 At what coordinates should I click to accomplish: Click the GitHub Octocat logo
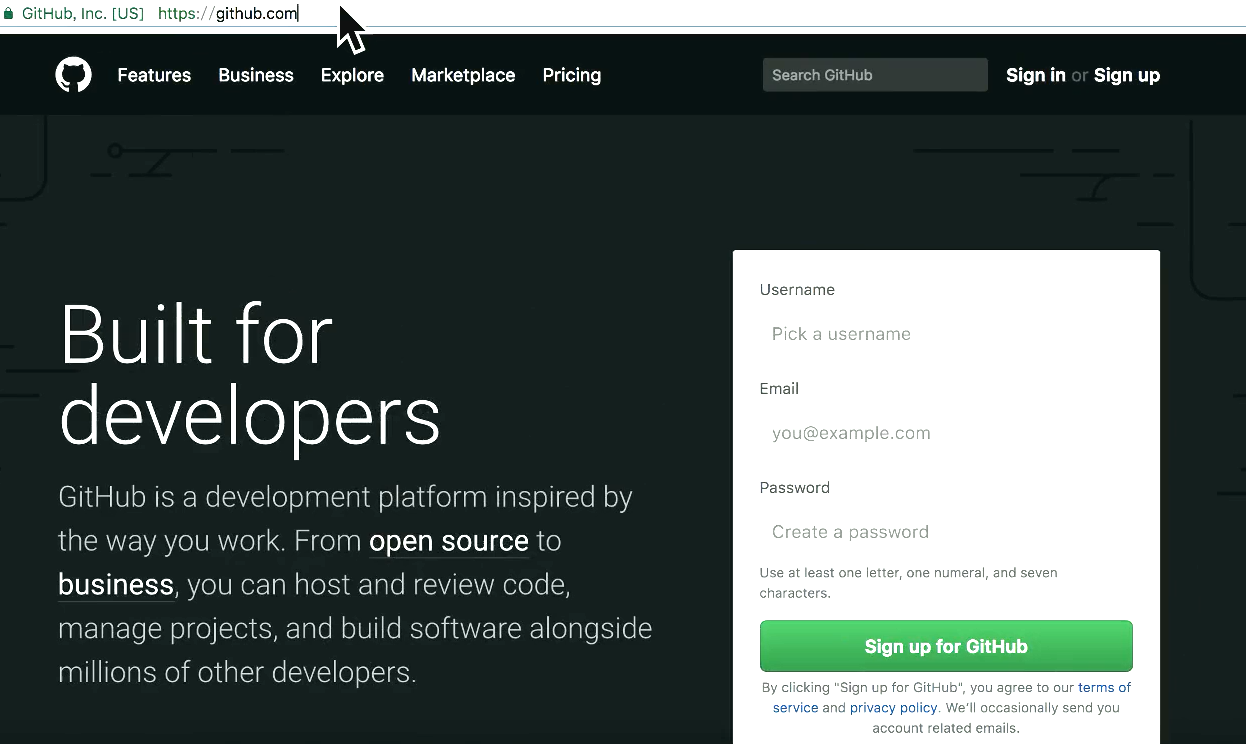coord(73,75)
